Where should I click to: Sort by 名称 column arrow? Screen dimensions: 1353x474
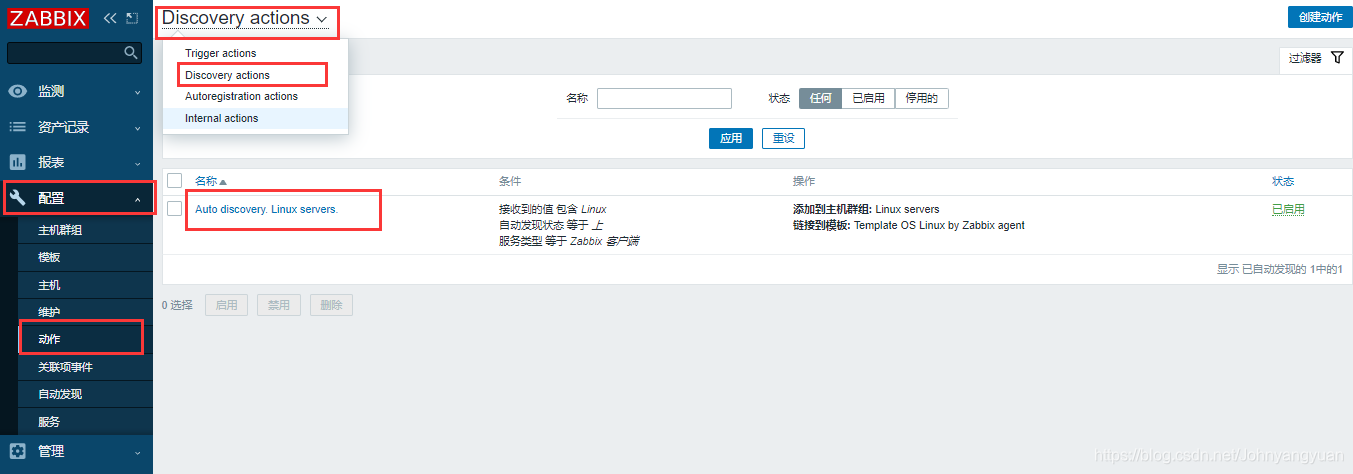coord(223,182)
